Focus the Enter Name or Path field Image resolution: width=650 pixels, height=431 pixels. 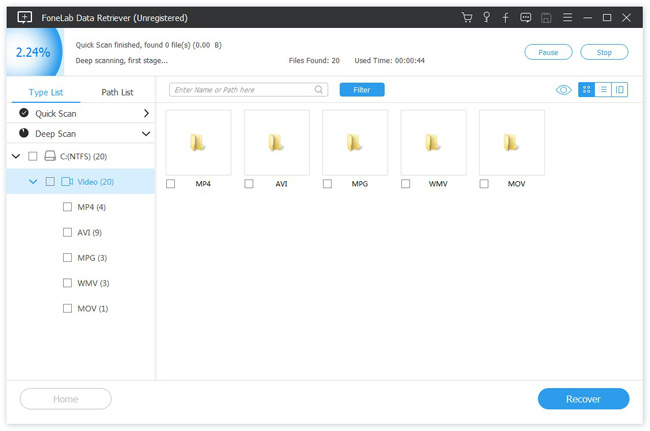tap(248, 90)
